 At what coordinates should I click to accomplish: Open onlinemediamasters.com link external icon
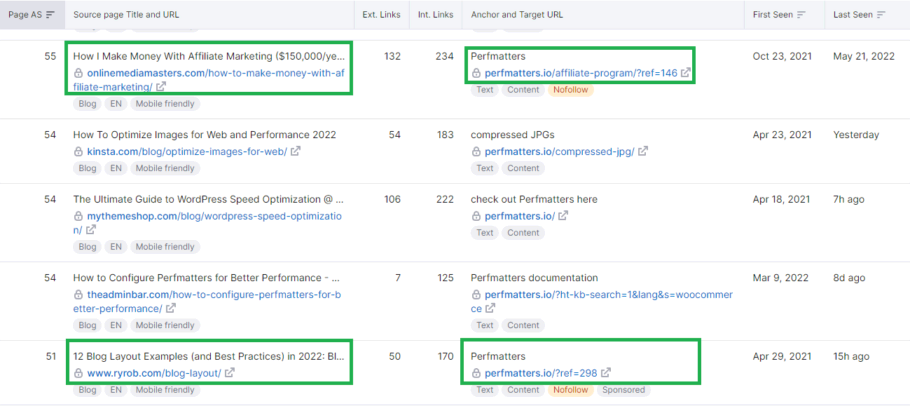[x=161, y=86]
